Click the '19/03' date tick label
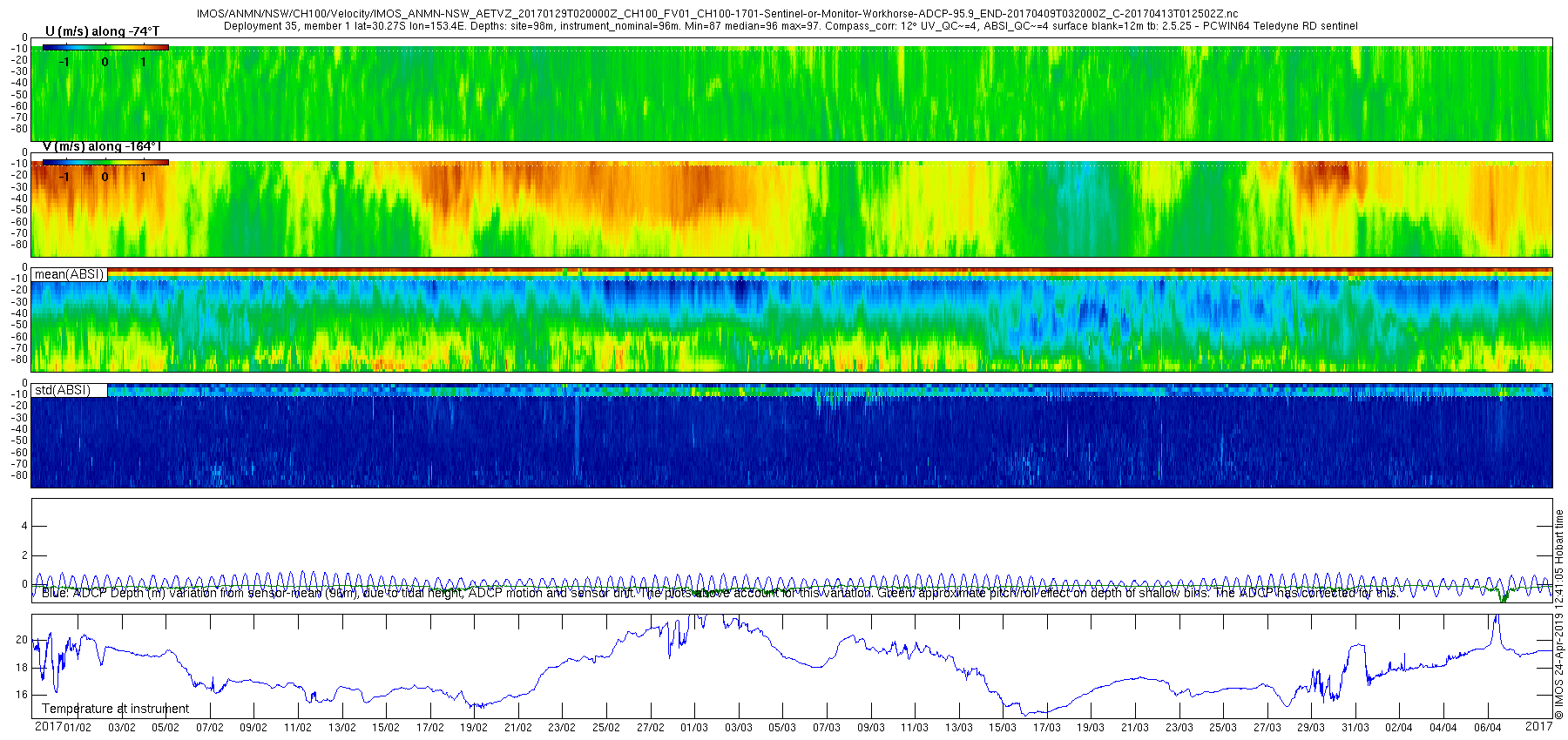 [1091, 728]
